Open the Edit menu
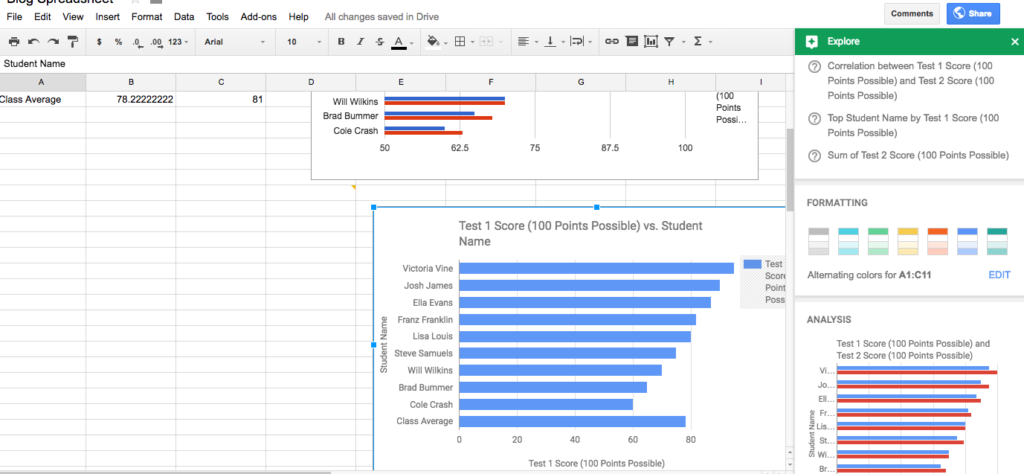 click(42, 17)
